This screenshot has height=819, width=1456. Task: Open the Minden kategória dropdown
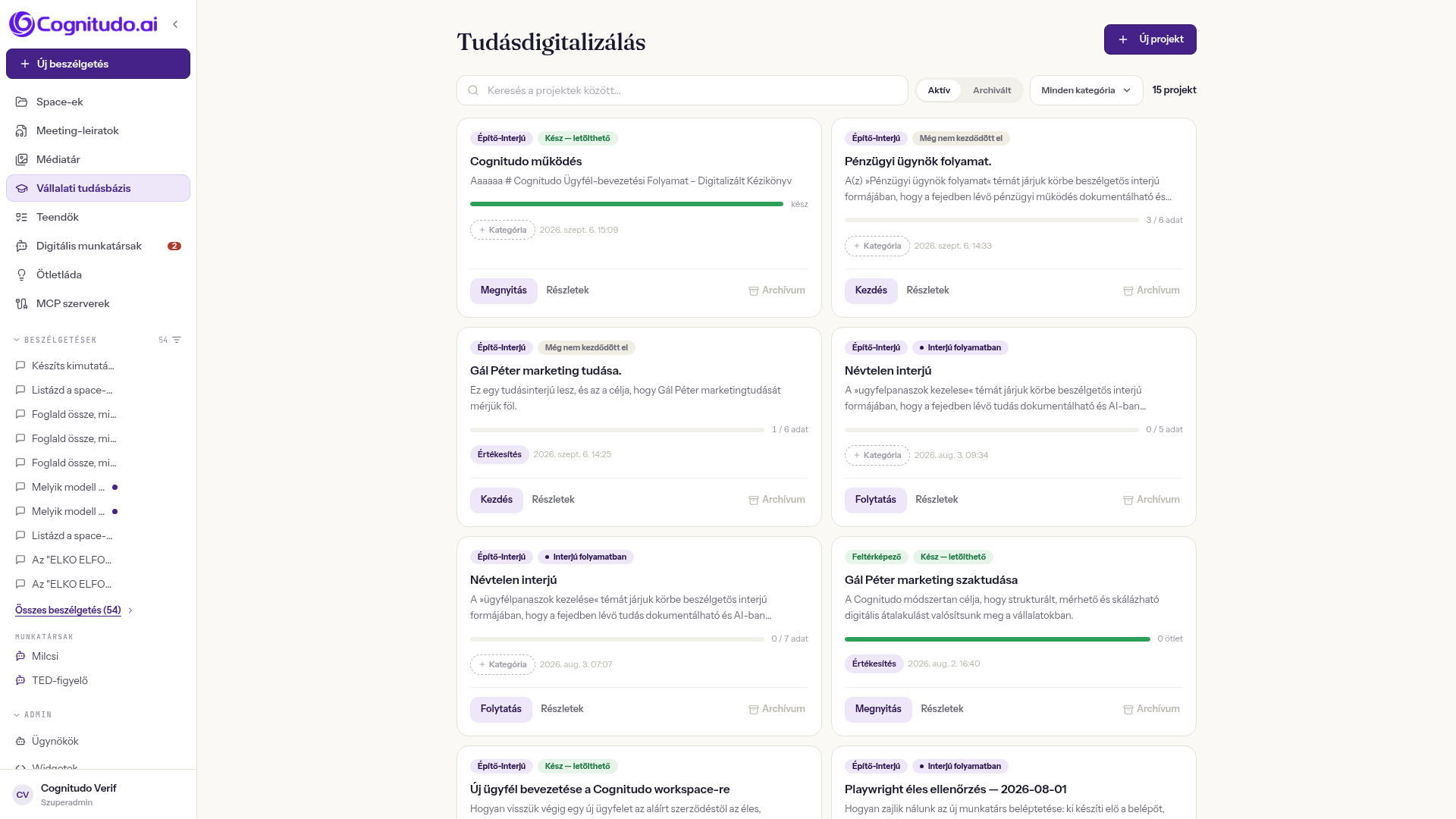tap(1086, 90)
